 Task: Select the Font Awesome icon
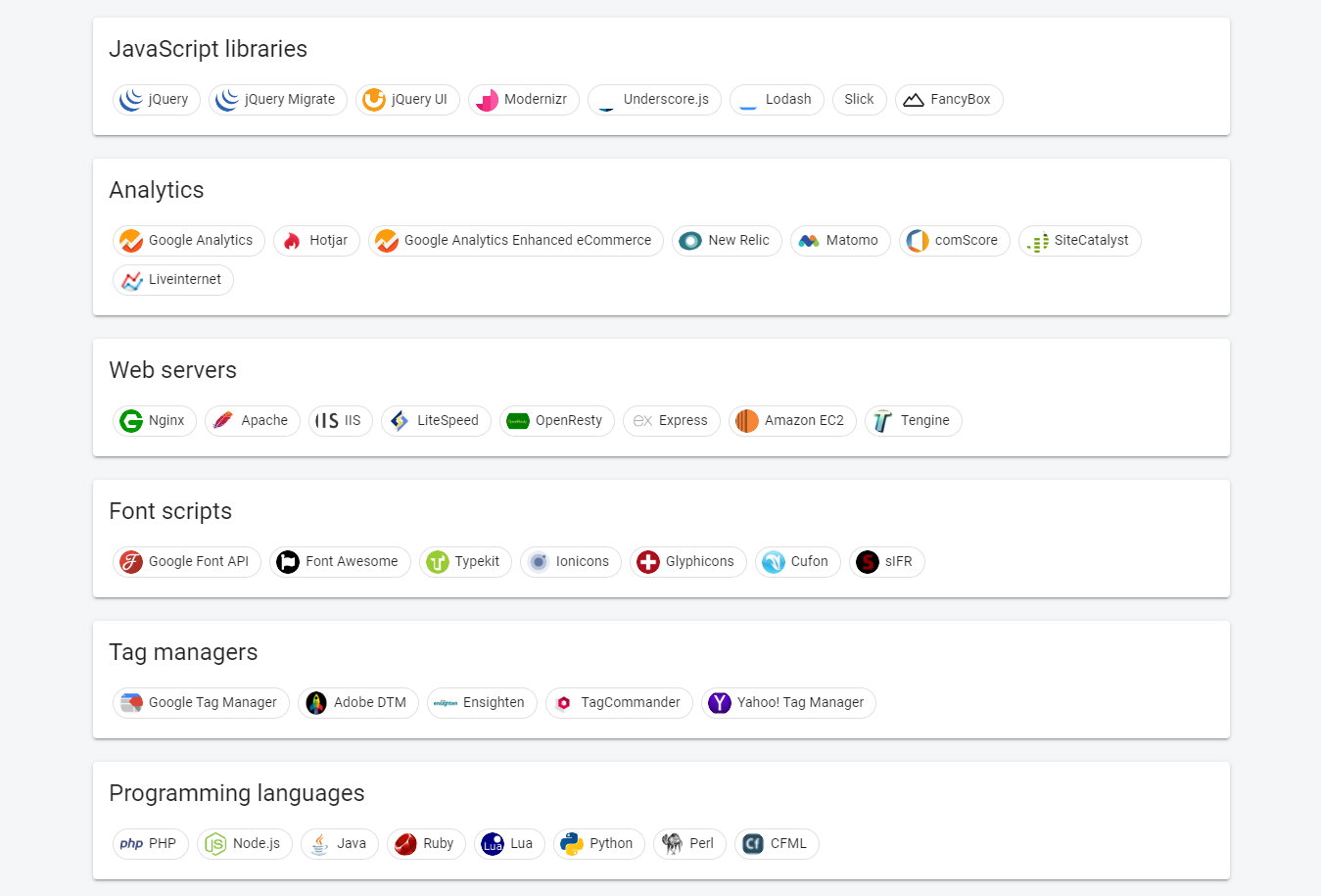[x=287, y=561]
